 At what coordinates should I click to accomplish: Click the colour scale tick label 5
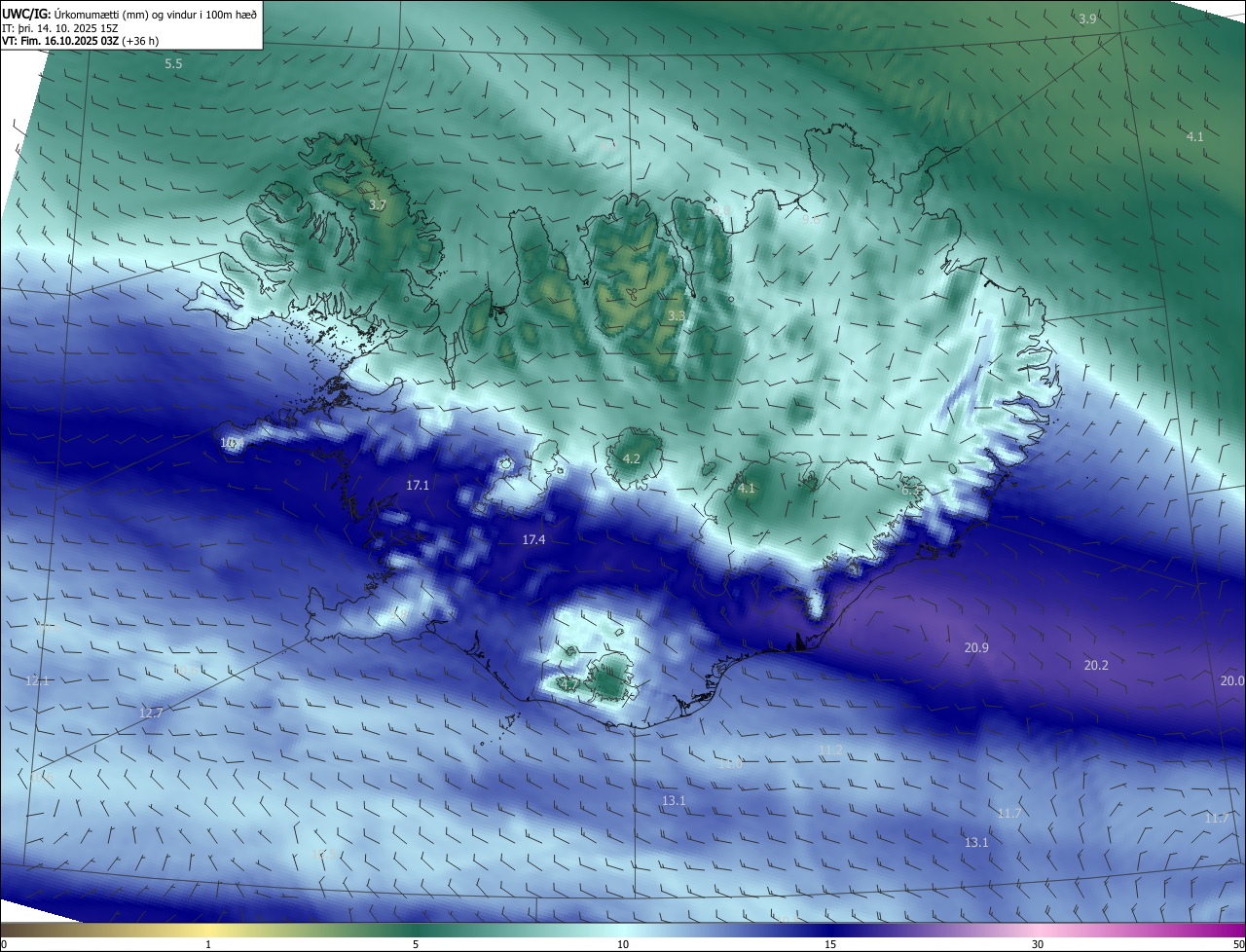tap(416, 944)
